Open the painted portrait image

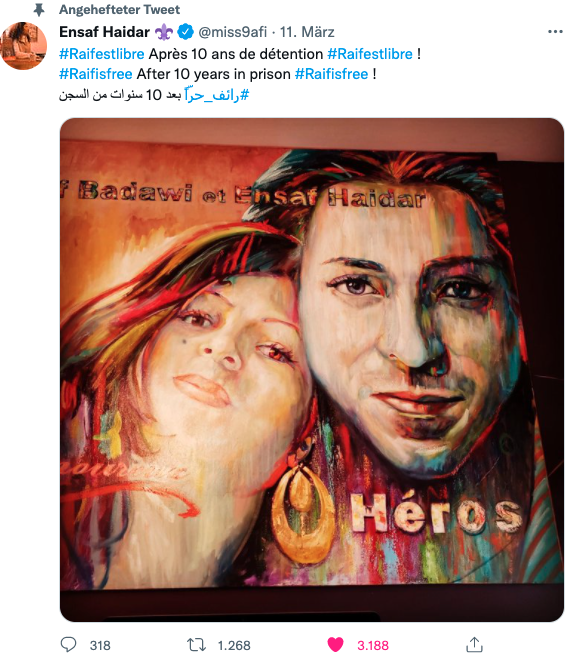pyautogui.click(x=312, y=369)
